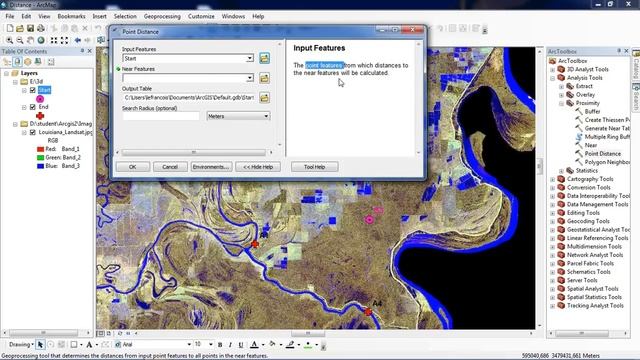Open the Bookmarks menu
Image resolution: width=640 pixels, height=360 pixels.
click(71, 16)
